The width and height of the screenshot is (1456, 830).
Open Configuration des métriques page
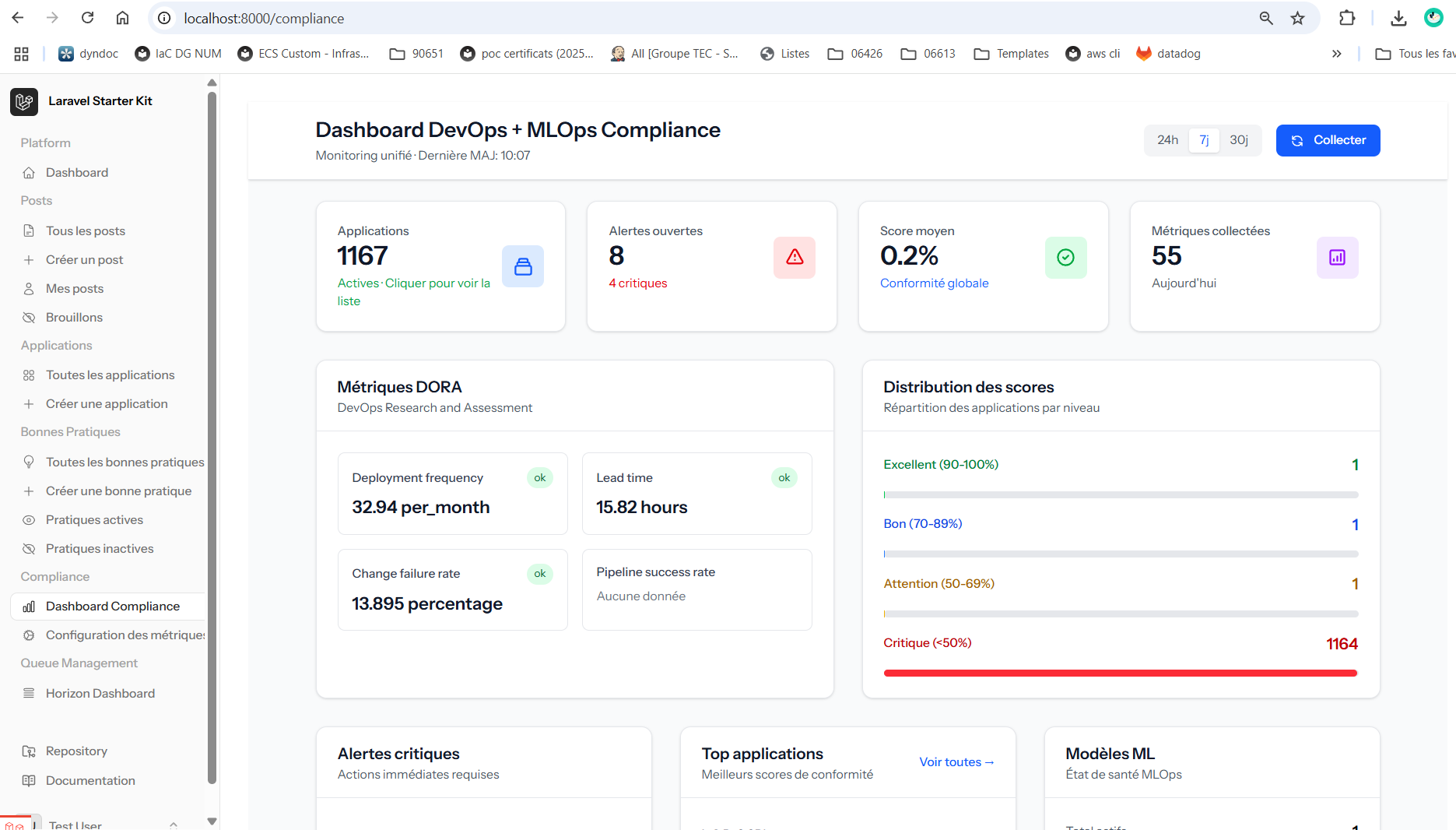[x=125, y=635]
